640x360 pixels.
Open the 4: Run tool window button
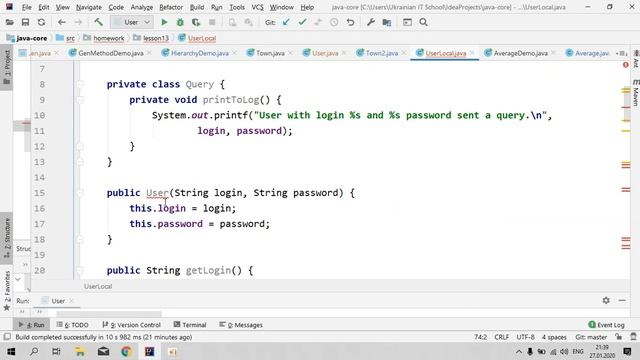[x=32, y=325]
